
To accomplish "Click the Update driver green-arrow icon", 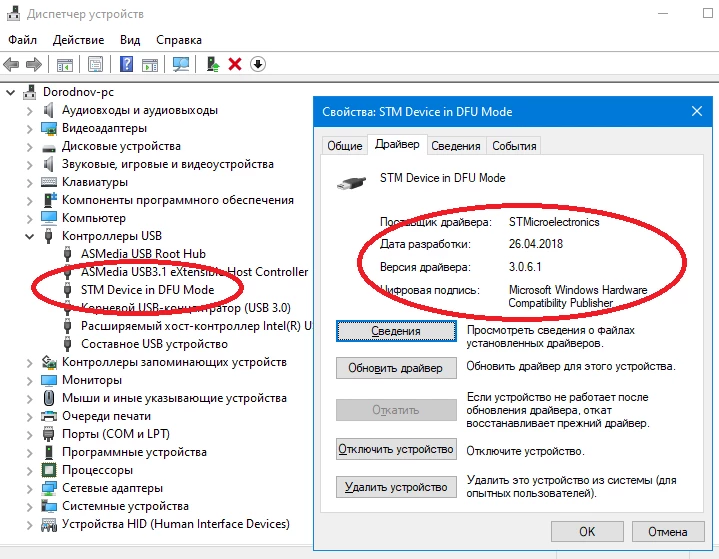I will point(212,64).
